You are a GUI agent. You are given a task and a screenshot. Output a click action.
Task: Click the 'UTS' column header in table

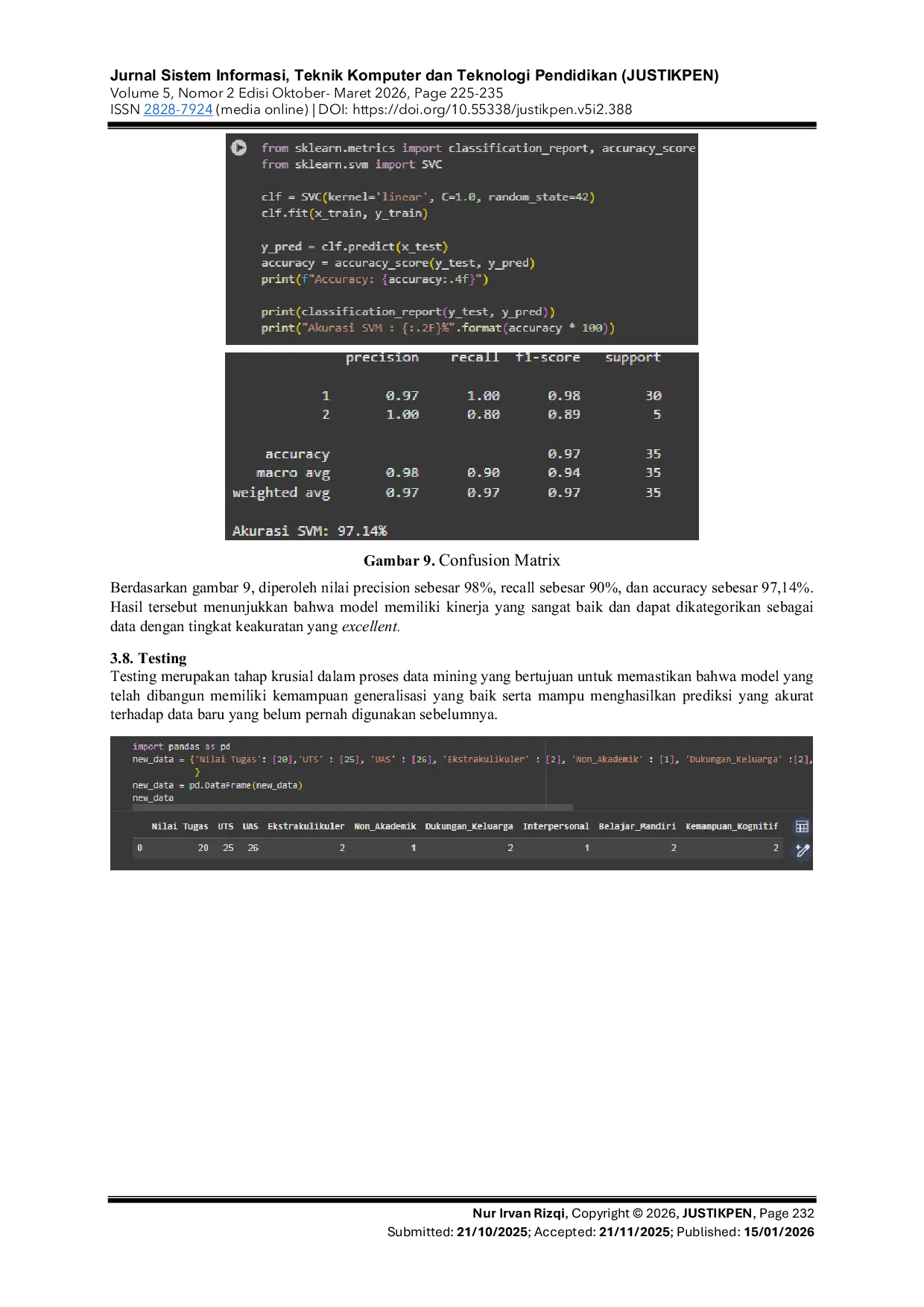click(225, 826)
